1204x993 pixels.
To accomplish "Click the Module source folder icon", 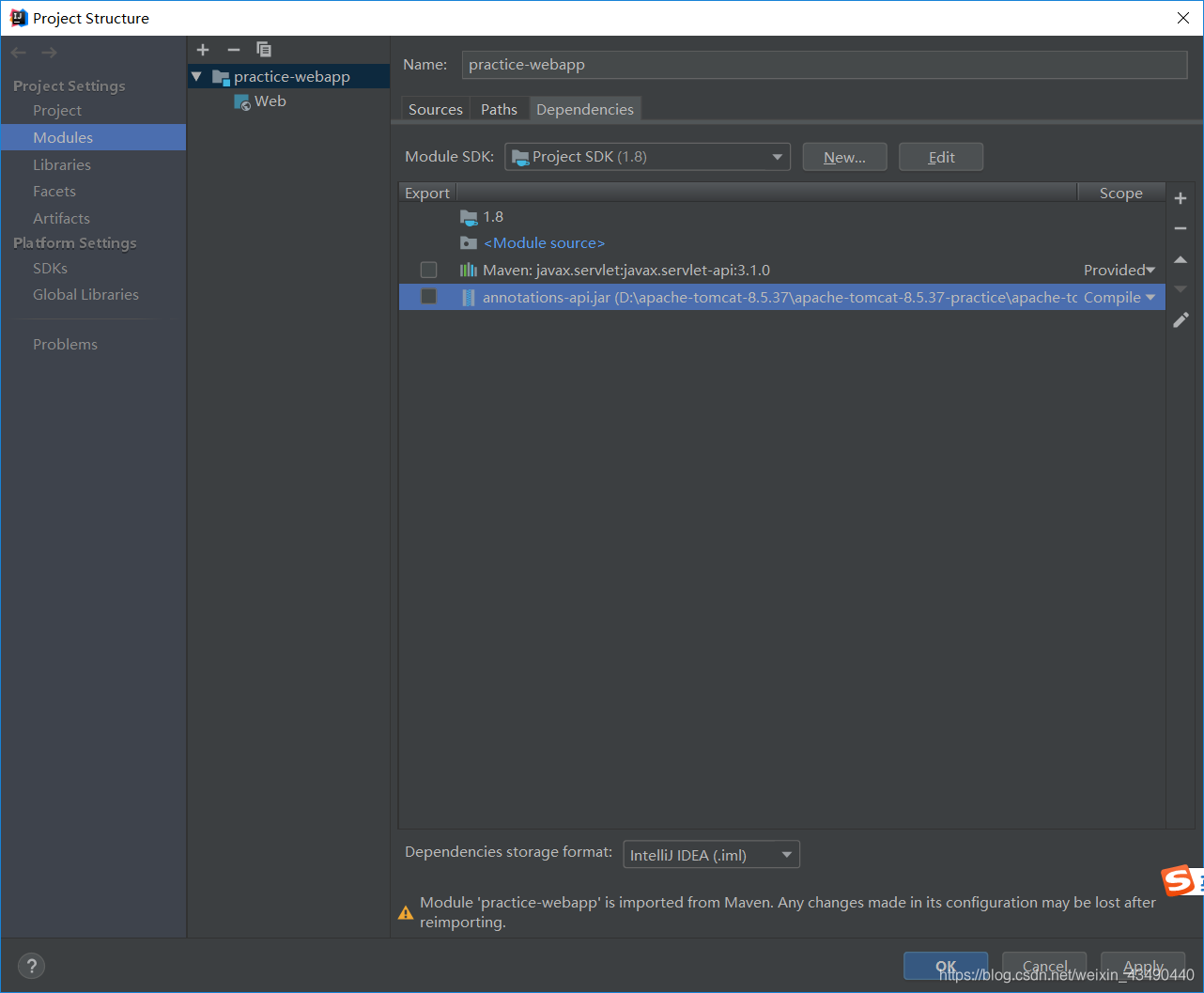I will [x=469, y=243].
